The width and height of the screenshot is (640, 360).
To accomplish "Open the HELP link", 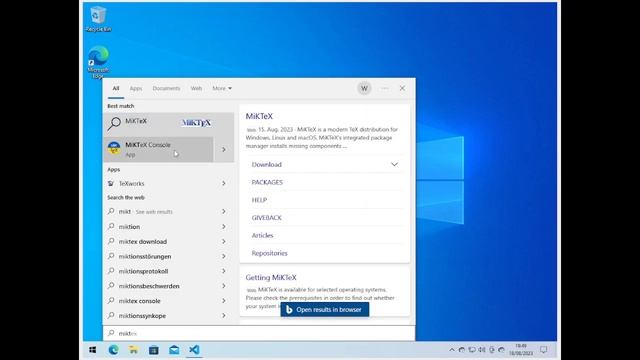I will (259, 200).
